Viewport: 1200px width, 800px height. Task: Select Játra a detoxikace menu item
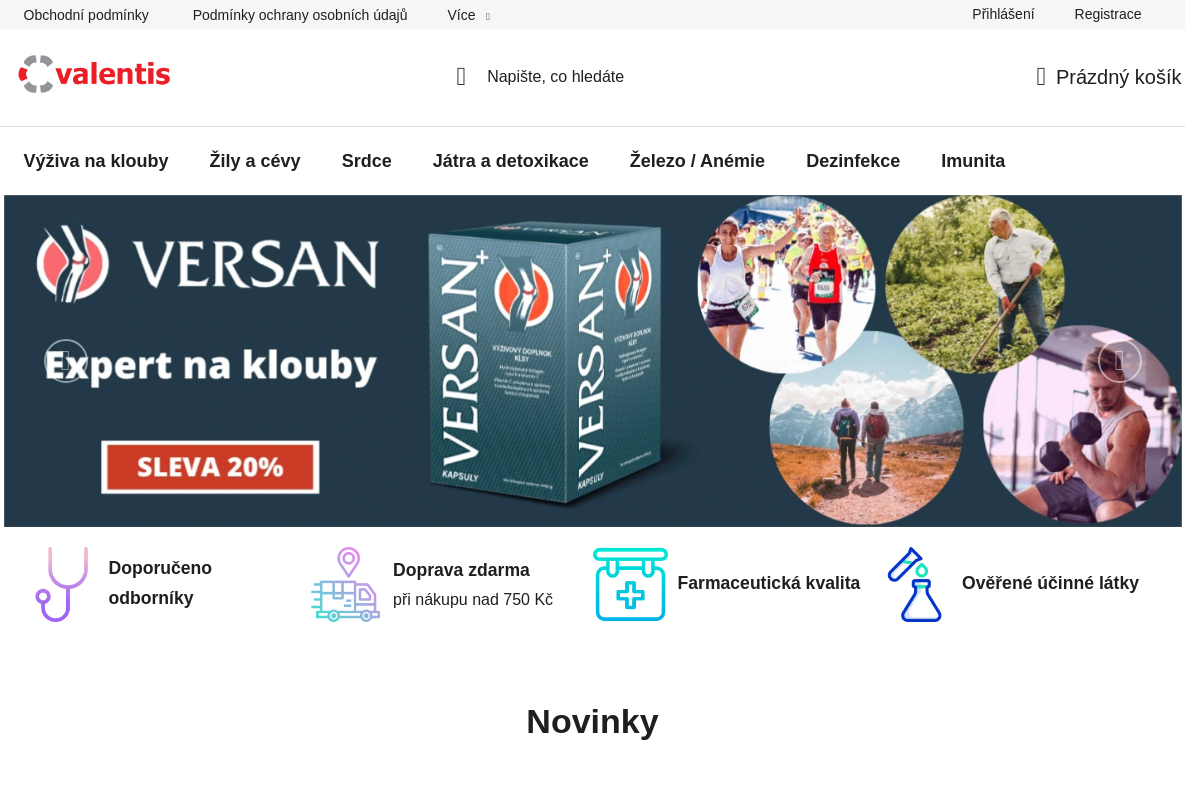pyautogui.click(x=510, y=161)
